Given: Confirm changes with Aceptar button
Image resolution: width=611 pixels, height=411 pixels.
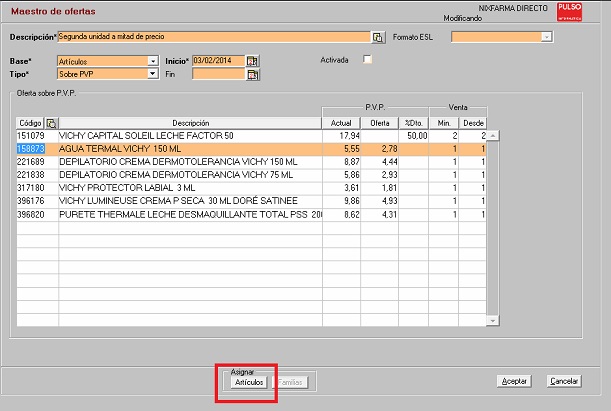Looking at the screenshot, I should [514, 381].
